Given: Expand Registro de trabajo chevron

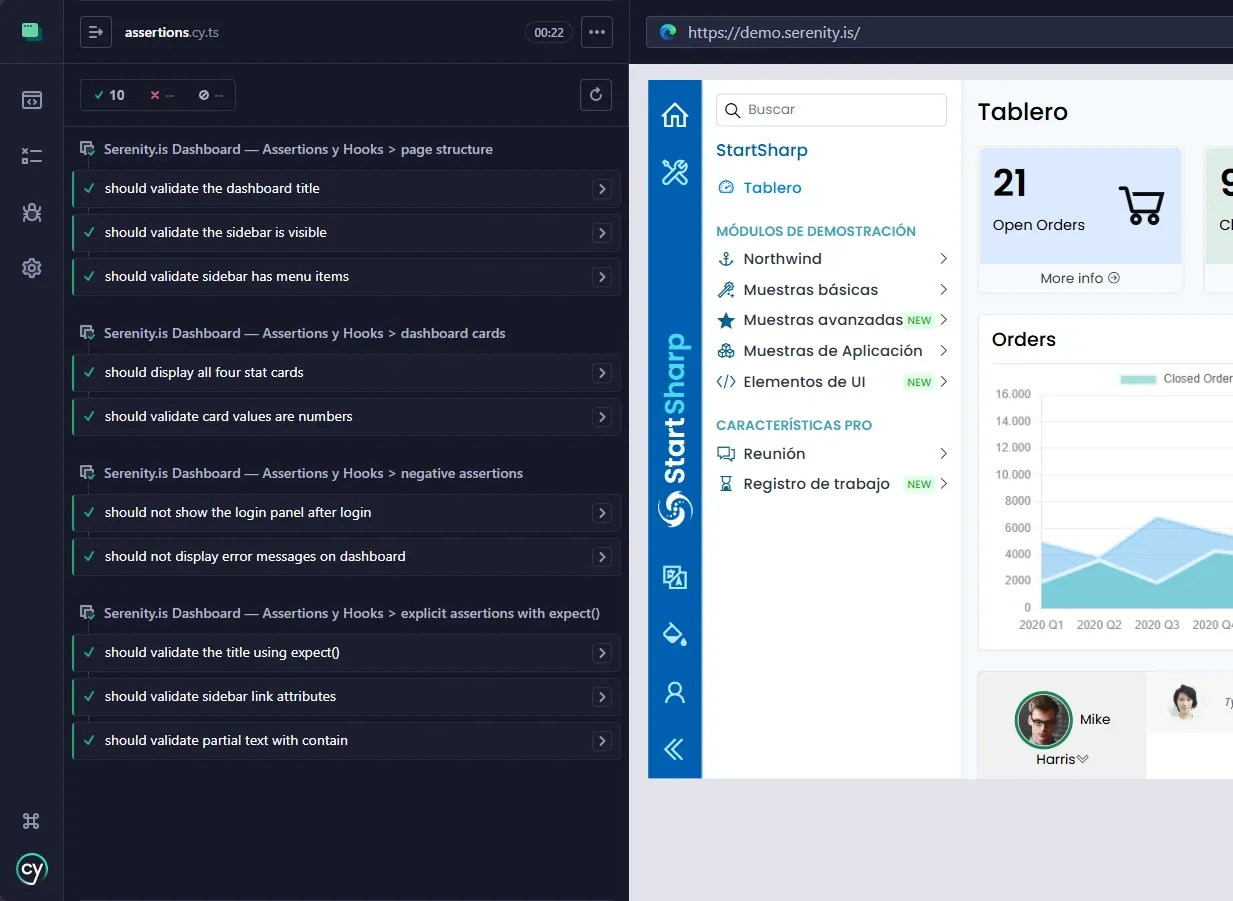Looking at the screenshot, I should point(943,484).
